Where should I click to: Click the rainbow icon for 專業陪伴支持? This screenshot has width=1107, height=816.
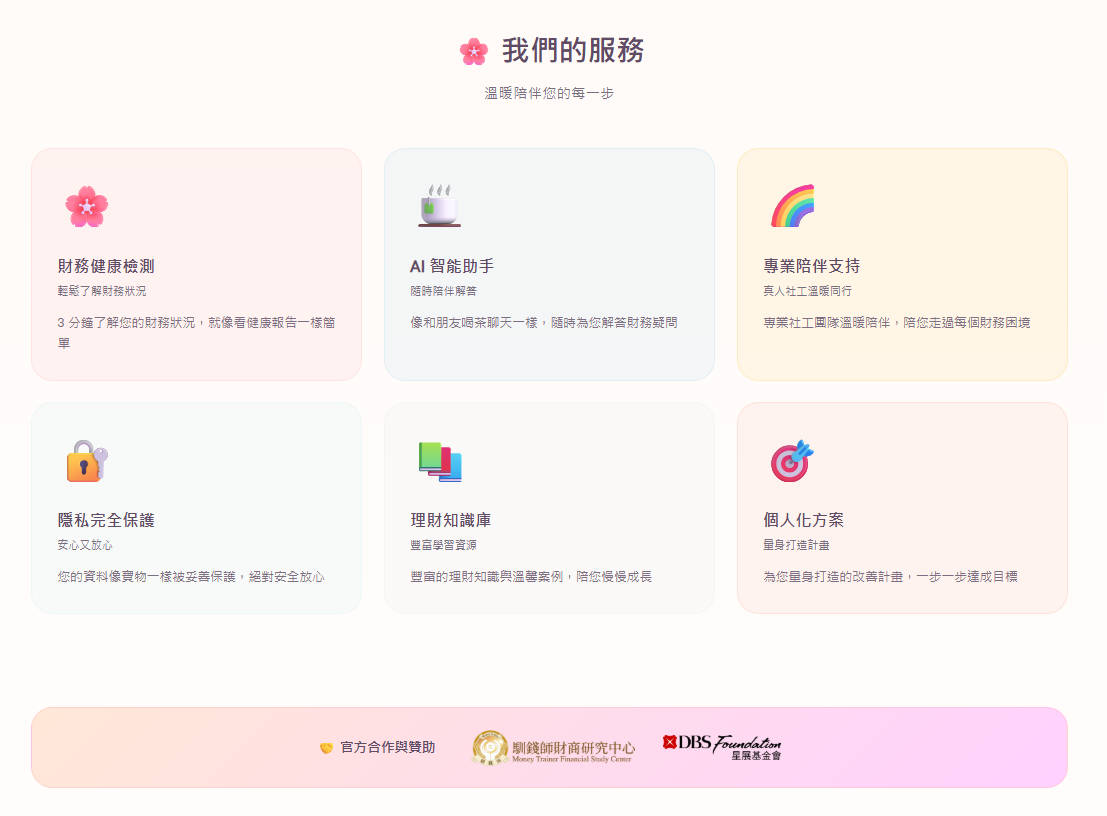click(x=792, y=206)
